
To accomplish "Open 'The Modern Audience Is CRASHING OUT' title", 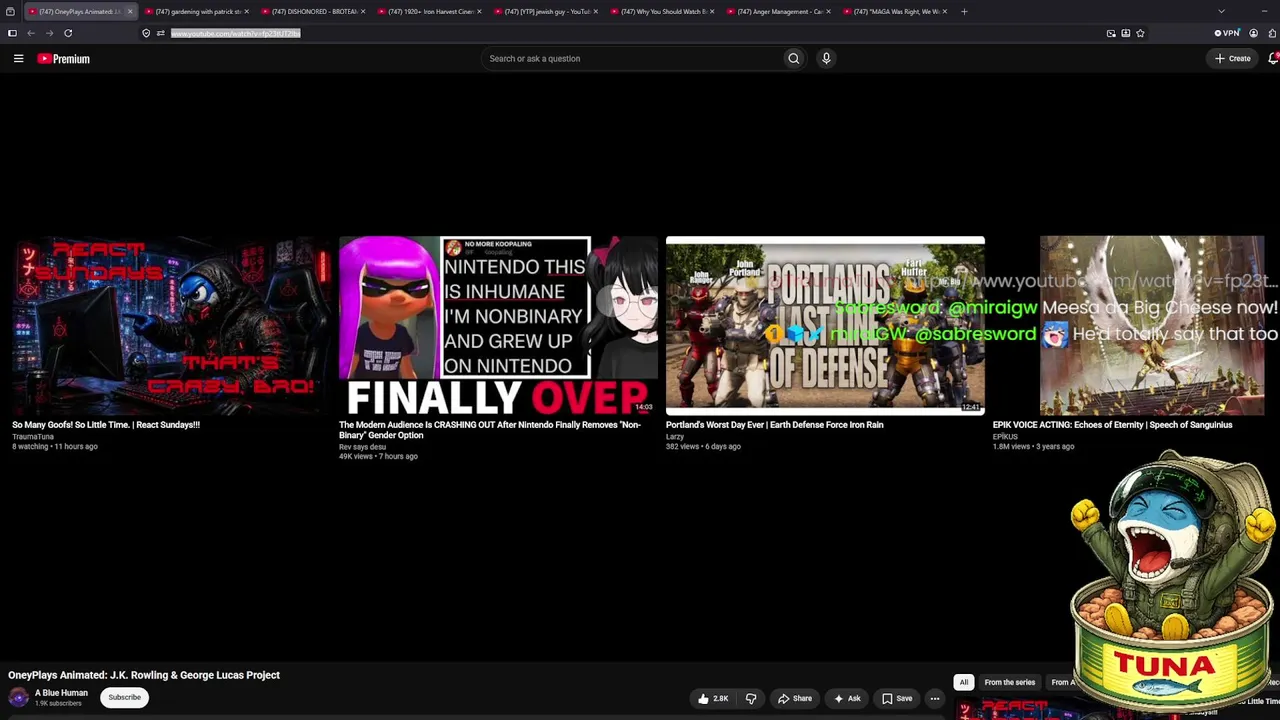I will [490, 430].
